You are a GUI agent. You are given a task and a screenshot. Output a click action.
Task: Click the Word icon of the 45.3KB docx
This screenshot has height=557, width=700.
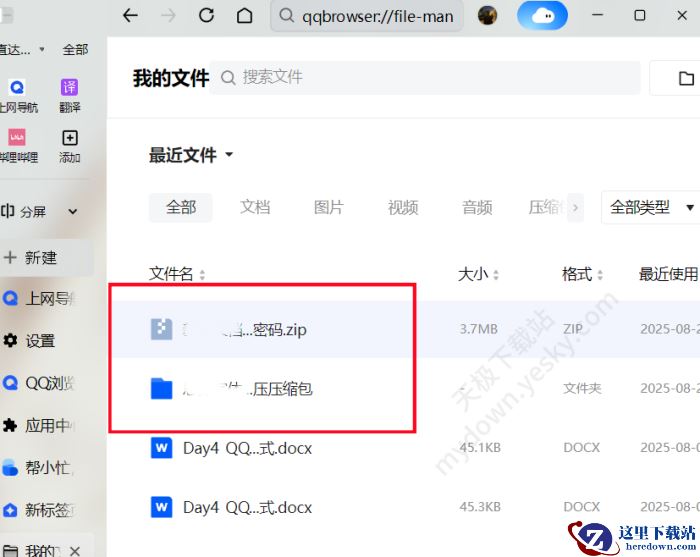pyautogui.click(x=161, y=507)
